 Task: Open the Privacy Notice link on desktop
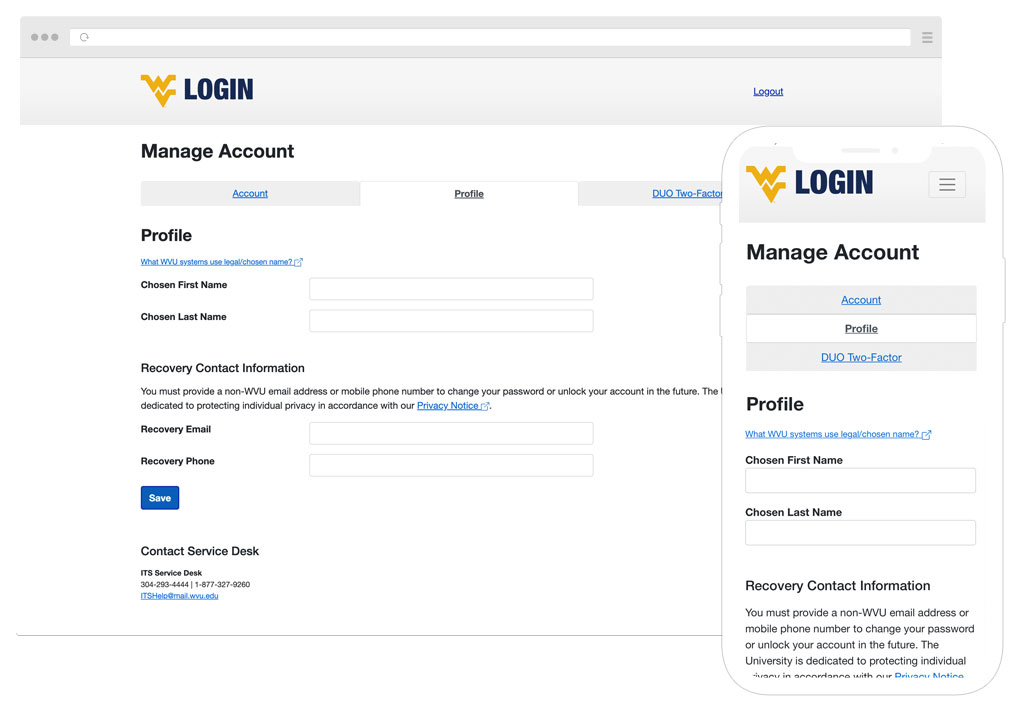click(448, 406)
